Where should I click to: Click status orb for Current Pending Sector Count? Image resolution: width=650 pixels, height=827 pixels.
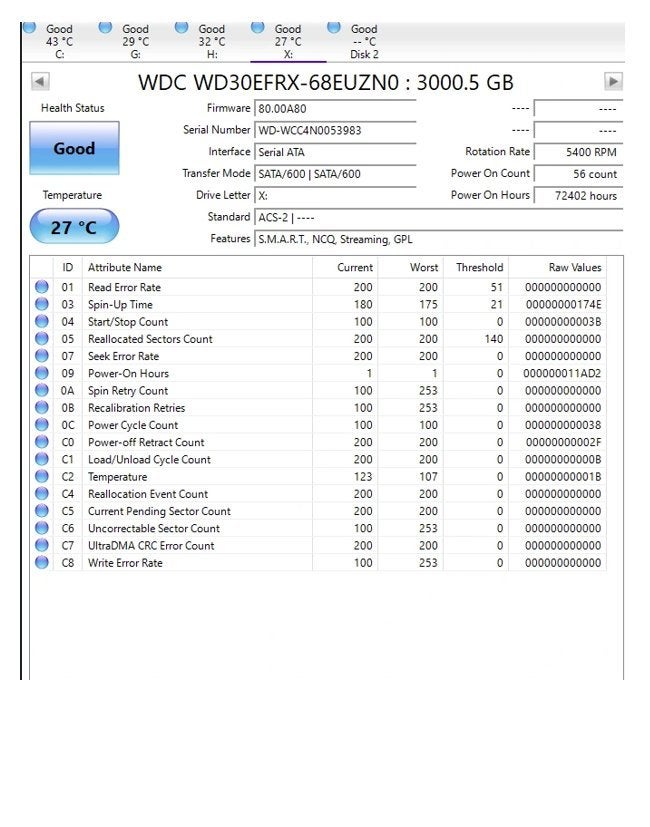point(42,511)
